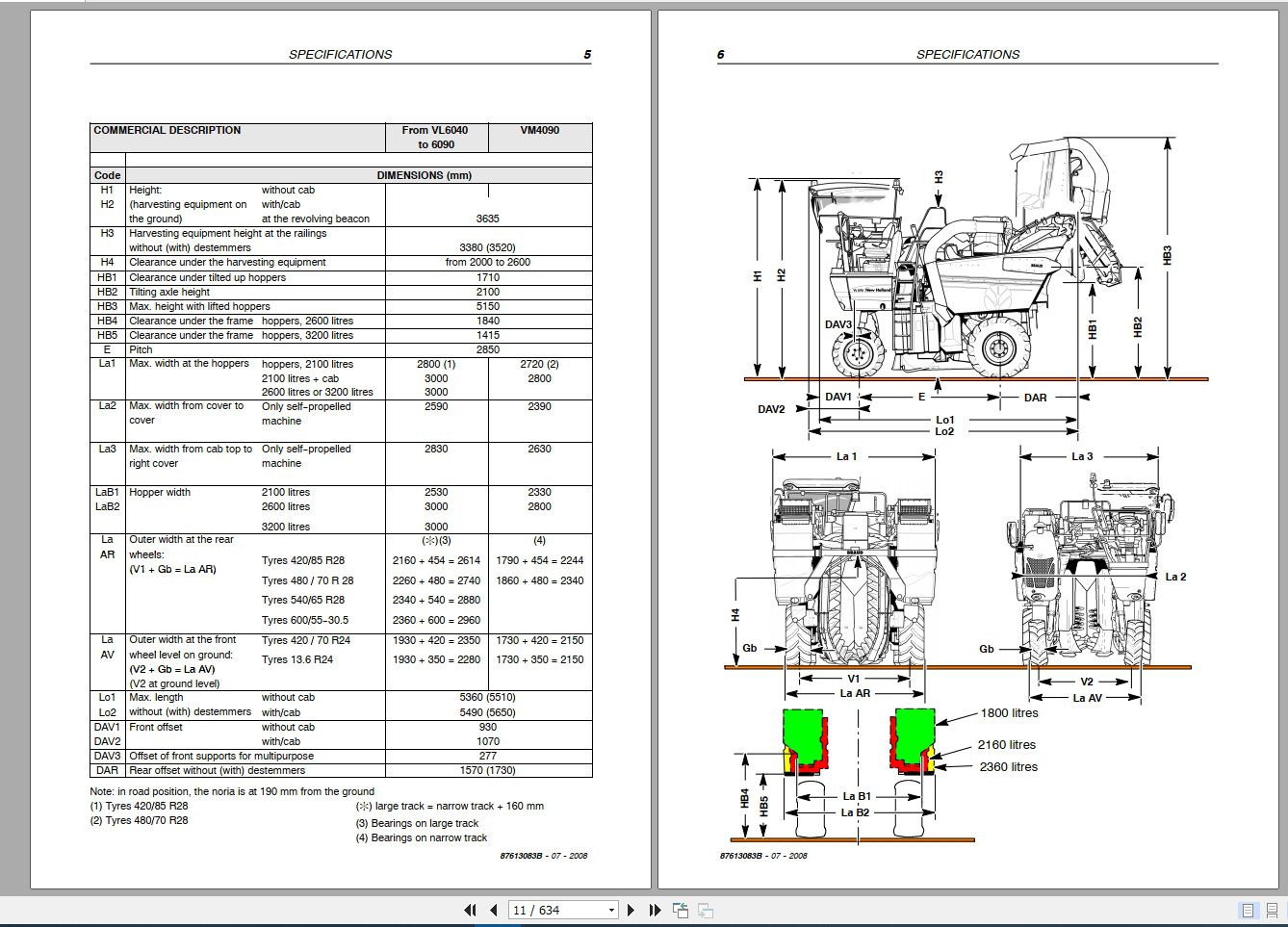Click the SPECIFICATIONS heading on page 6
This screenshot has width=1288, height=927.
[967, 55]
